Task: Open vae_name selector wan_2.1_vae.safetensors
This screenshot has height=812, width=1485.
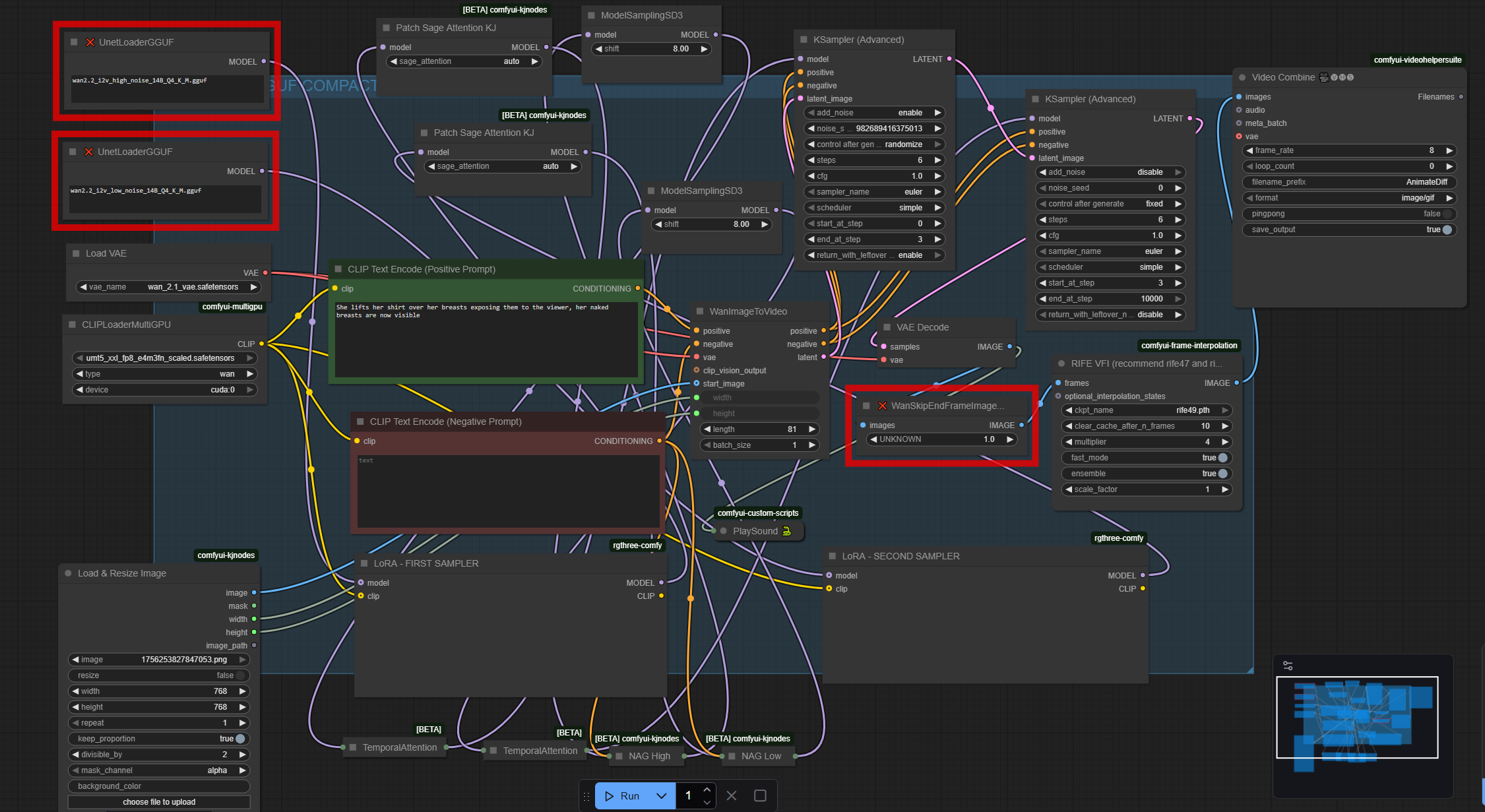Action: [168, 287]
